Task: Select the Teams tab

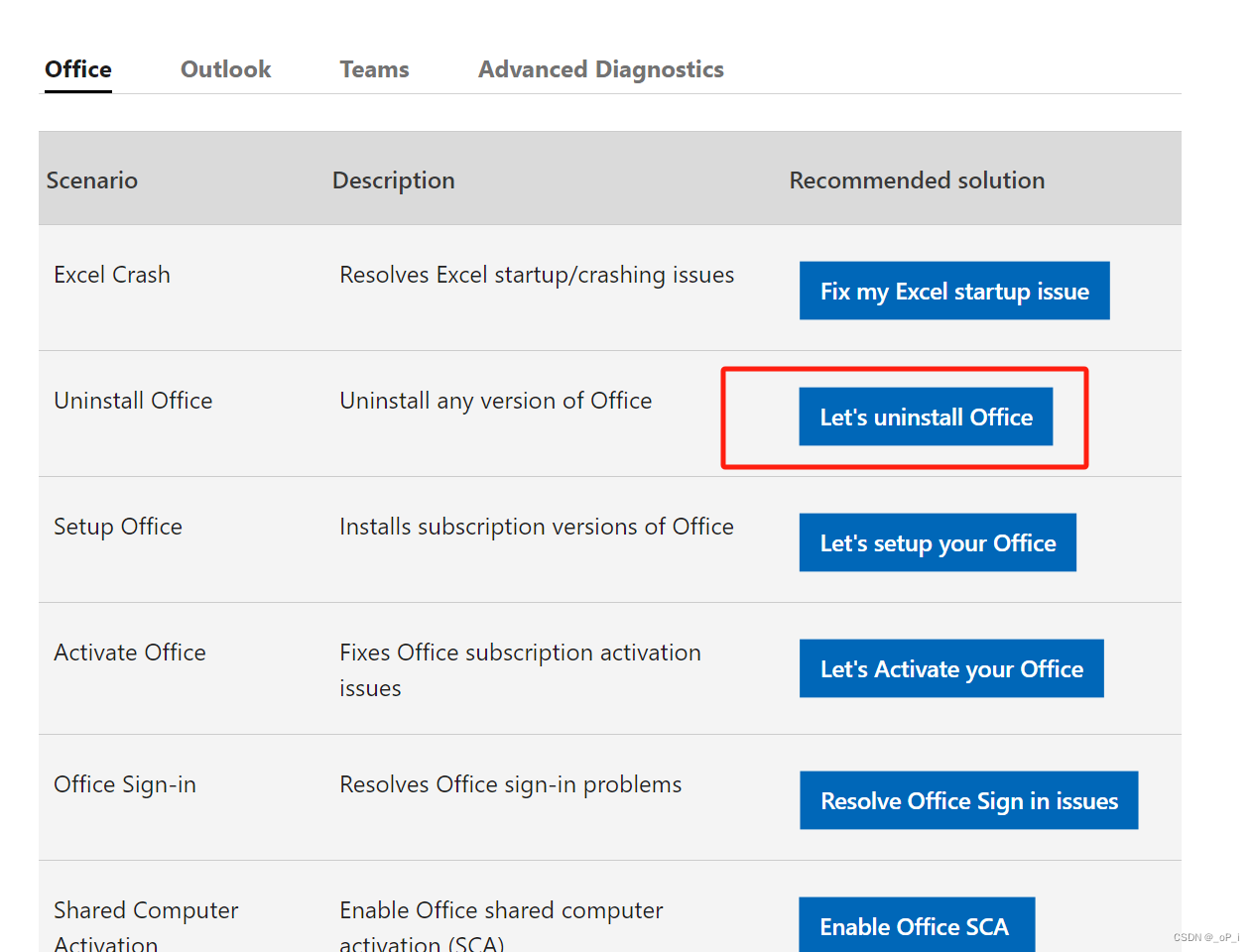Action: 374,69
